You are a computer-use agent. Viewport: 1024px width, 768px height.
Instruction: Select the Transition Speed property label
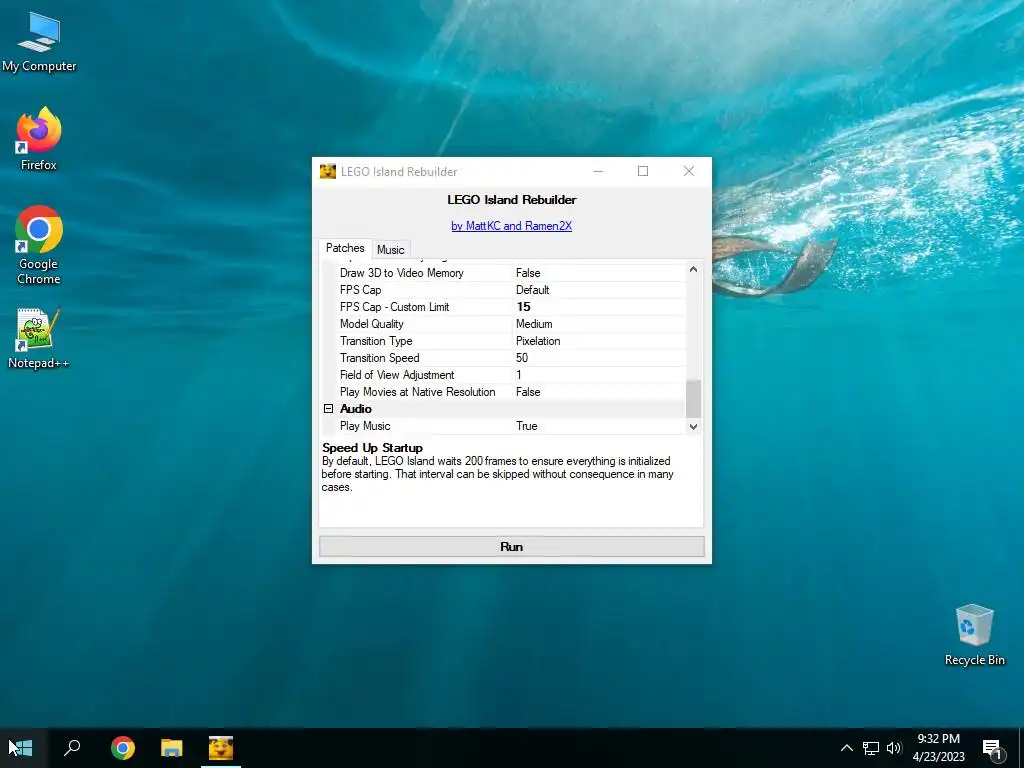click(x=379, y=358)
